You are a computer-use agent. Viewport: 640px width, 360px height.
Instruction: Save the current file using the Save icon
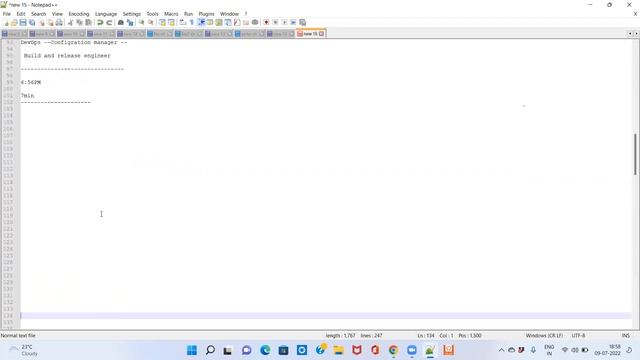point(23,22)
